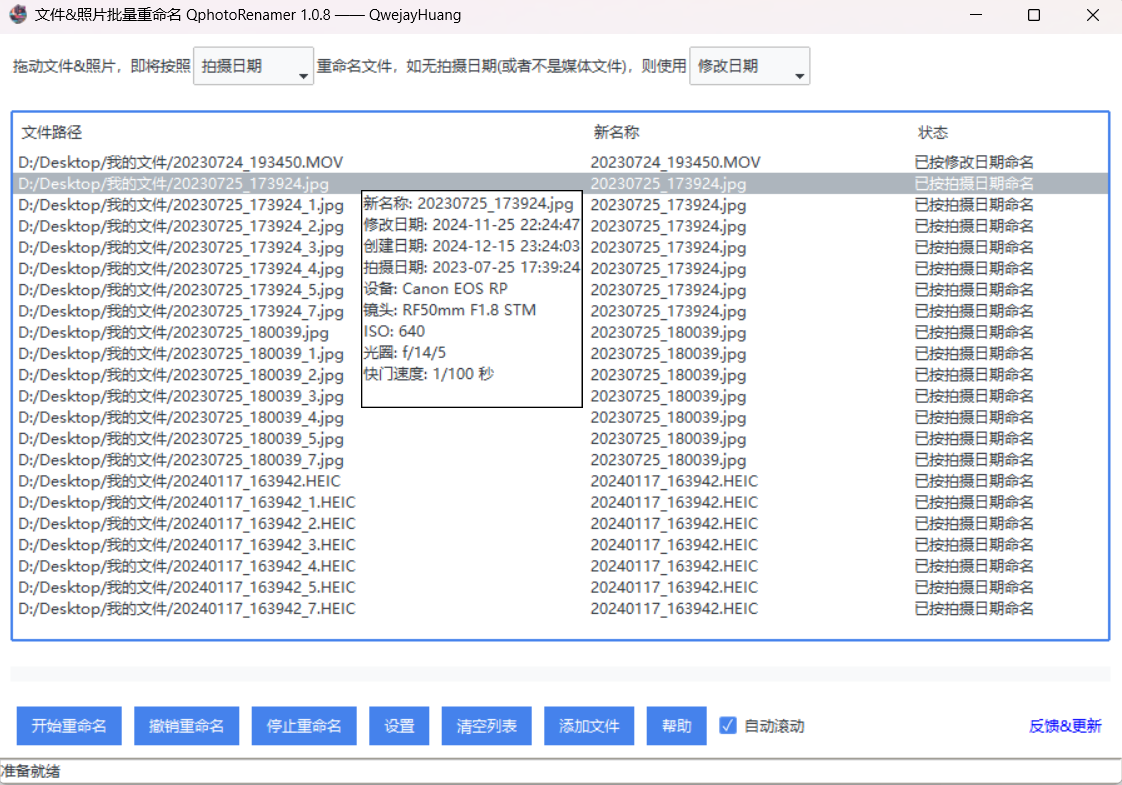
Task: Open the 修改日期 fallback dropdown
Action: point(749,66)
